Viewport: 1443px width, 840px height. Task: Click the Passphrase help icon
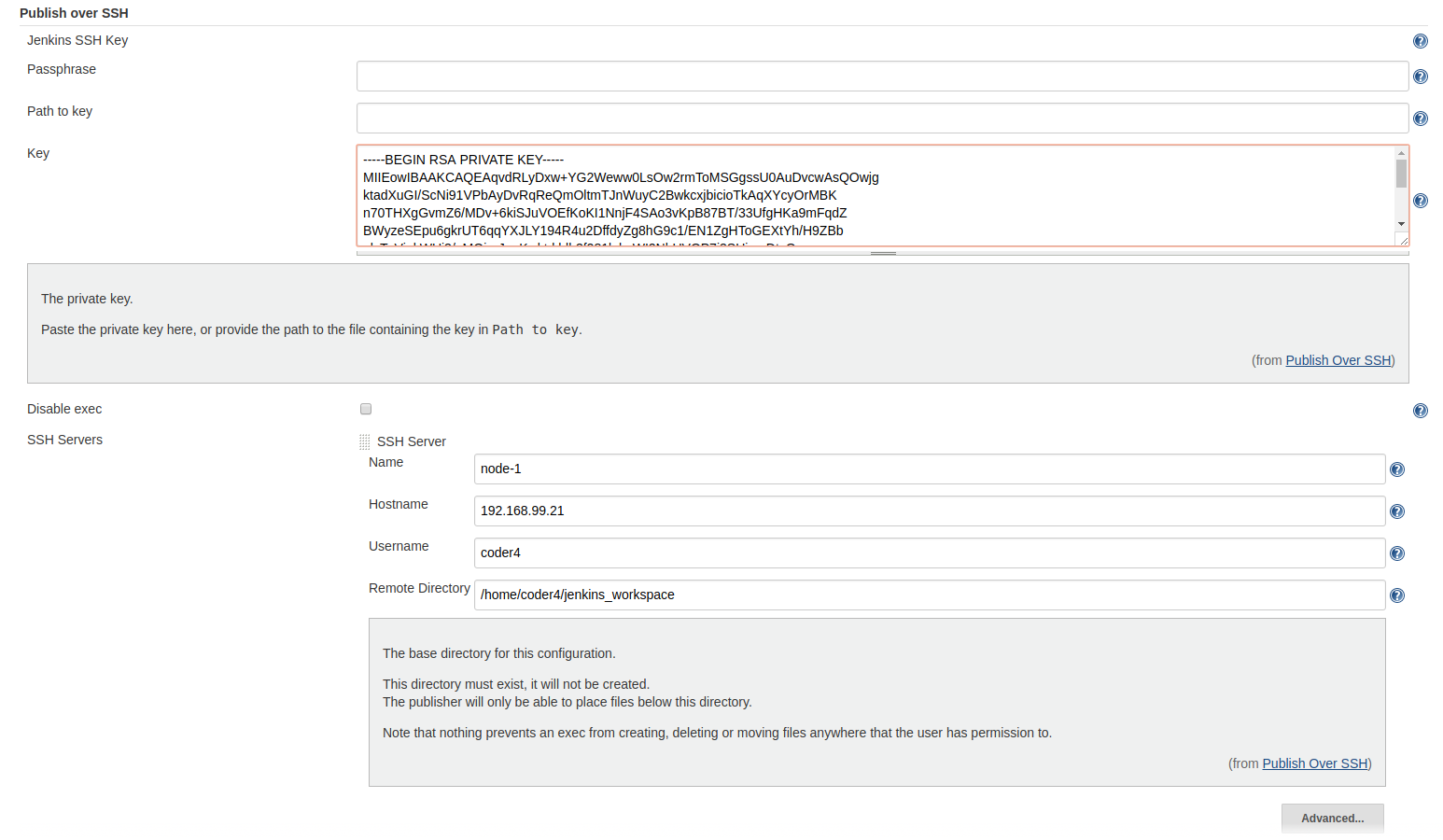[1420, 77]
